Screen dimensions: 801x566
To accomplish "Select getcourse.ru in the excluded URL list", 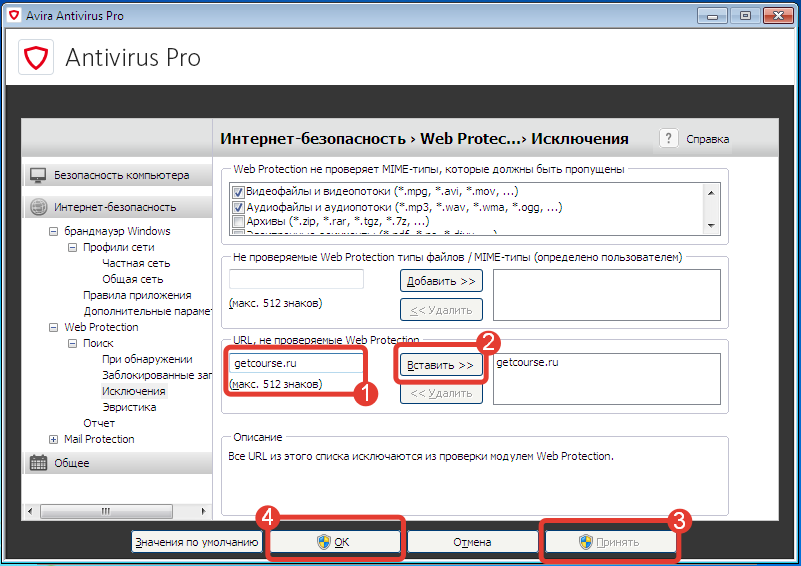I will coord(527,362).
